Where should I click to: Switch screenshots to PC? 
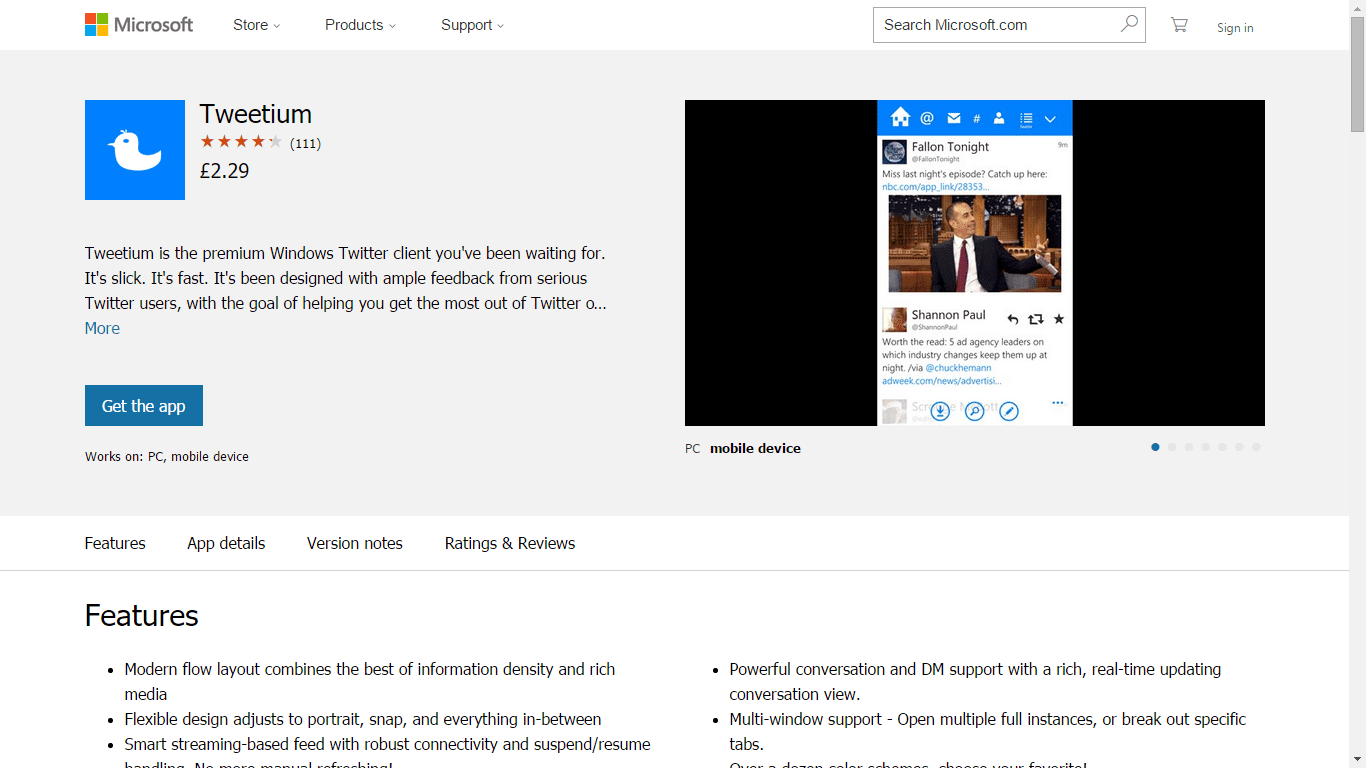click(693, 448)
